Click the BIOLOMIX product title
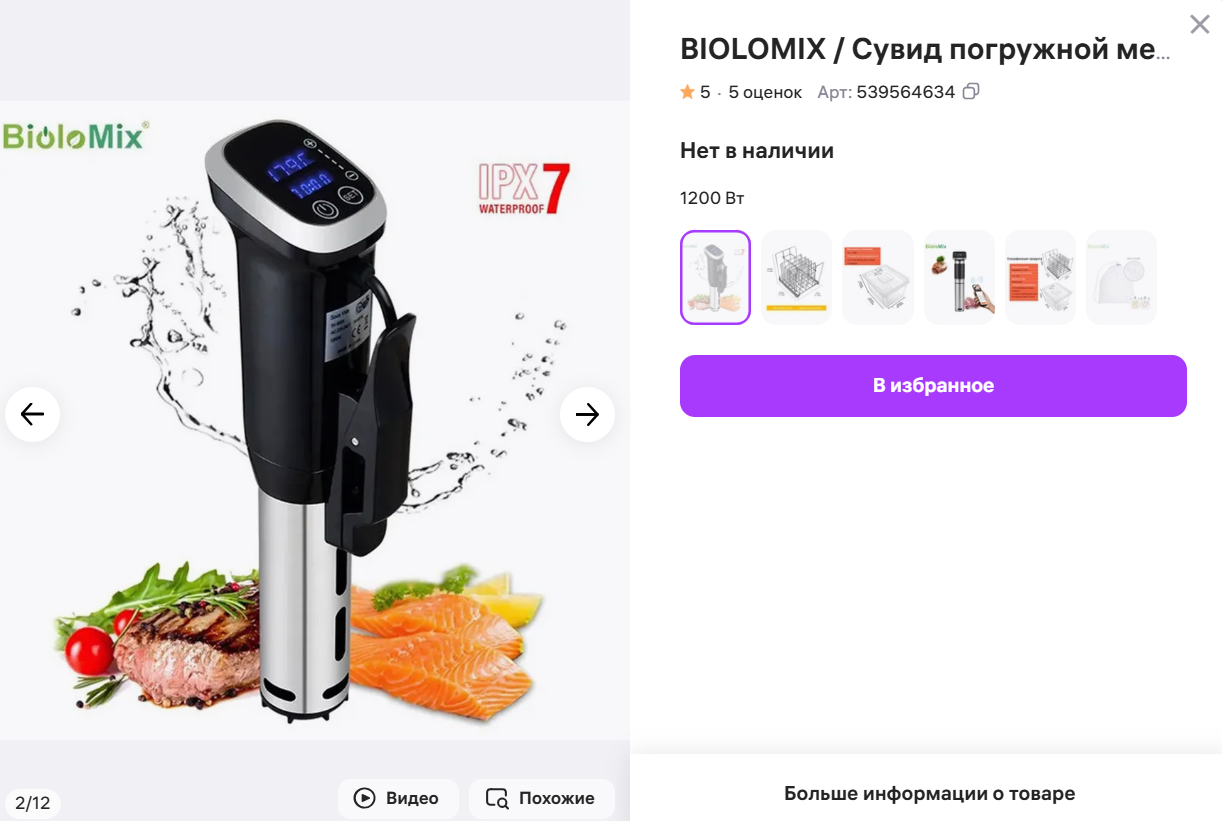Viewport: 1222px width, 821px height. pyautogui.click(x=925, y=49)
